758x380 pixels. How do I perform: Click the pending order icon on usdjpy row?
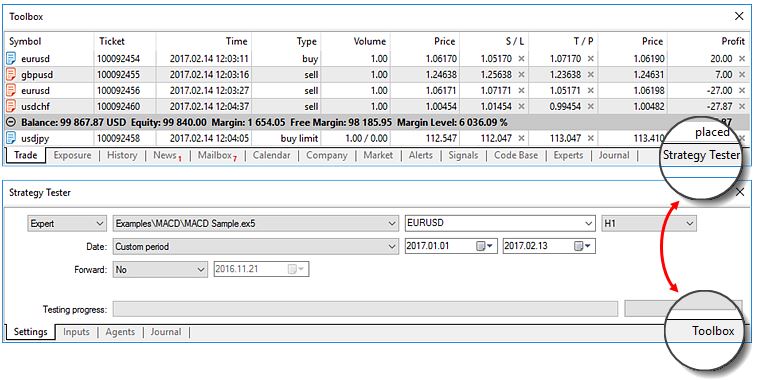[x=11, y=138]
